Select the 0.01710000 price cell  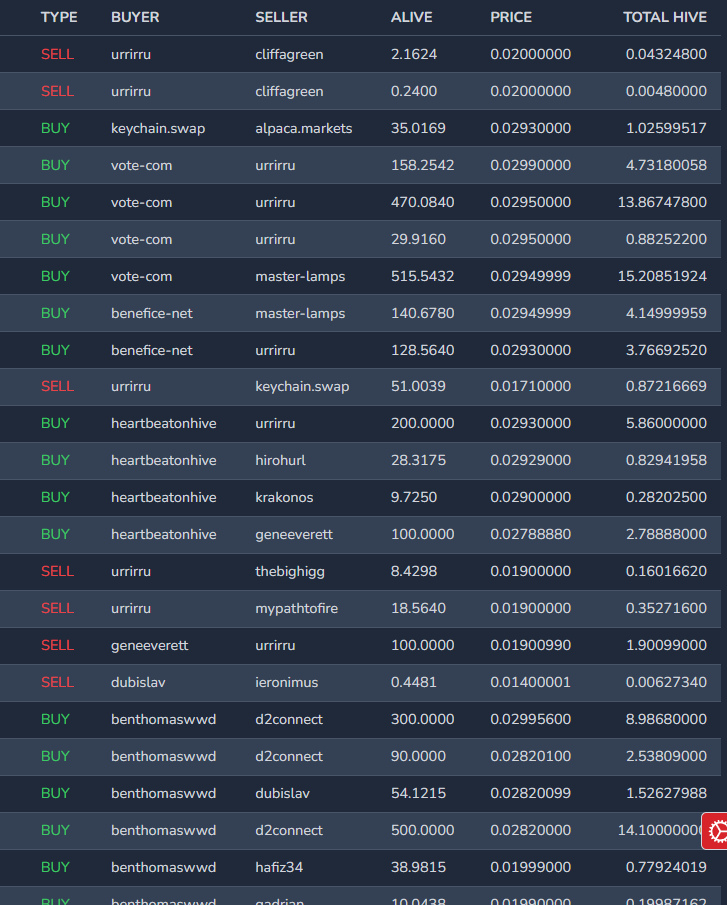(530, 386)
